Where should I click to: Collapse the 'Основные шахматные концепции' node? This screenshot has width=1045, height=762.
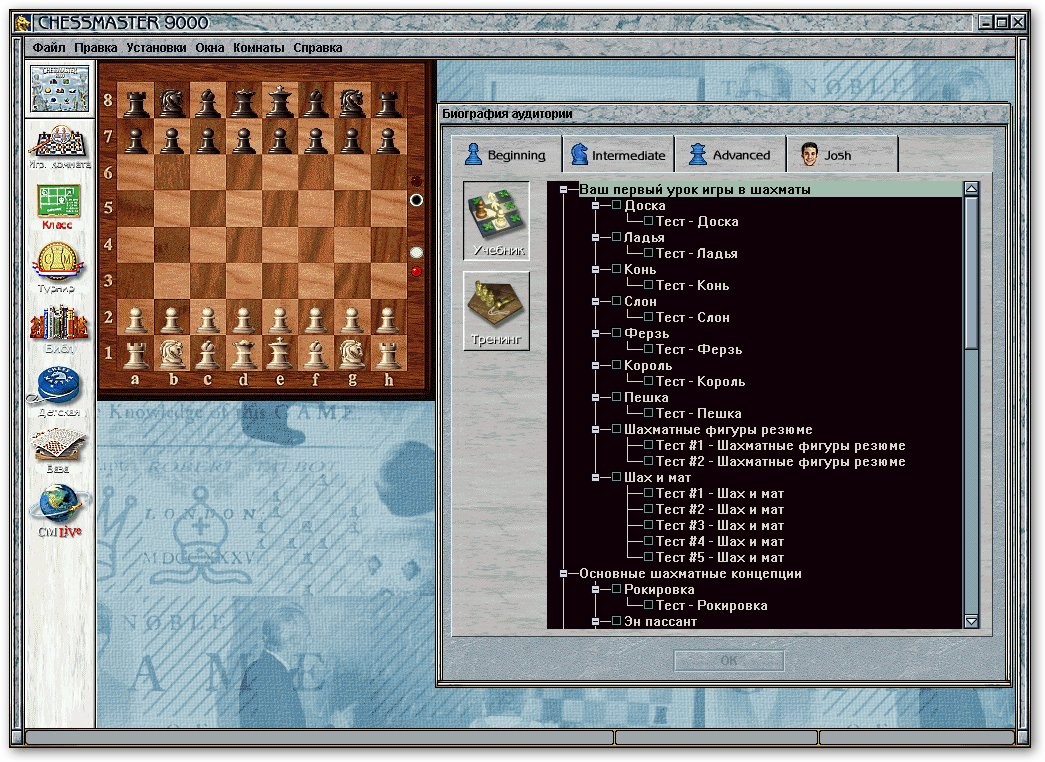[x=563, y=573]
